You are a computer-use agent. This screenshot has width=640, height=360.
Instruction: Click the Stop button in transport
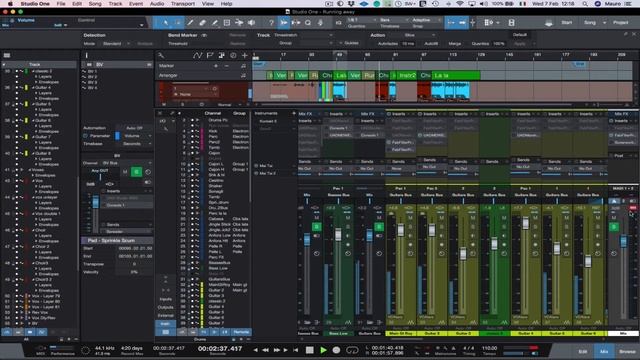310,350
